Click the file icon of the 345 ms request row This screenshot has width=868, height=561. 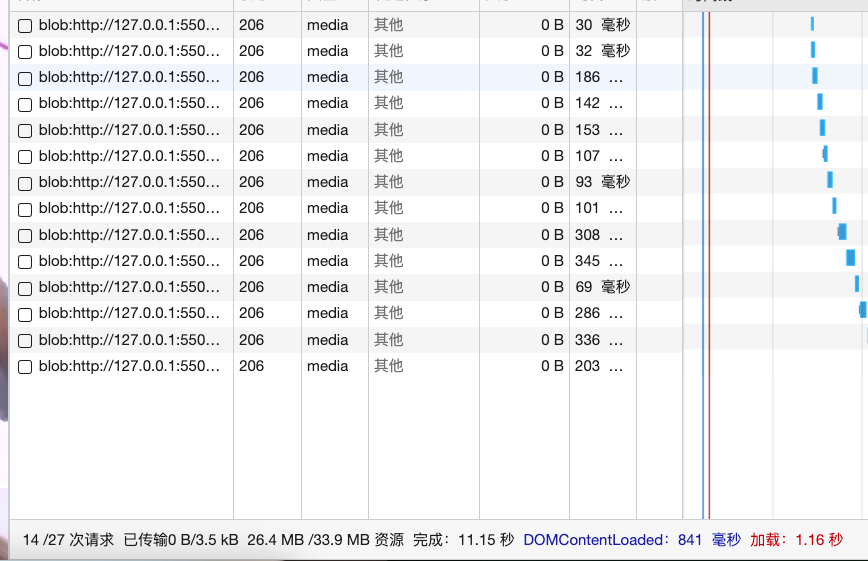point(25,262)
